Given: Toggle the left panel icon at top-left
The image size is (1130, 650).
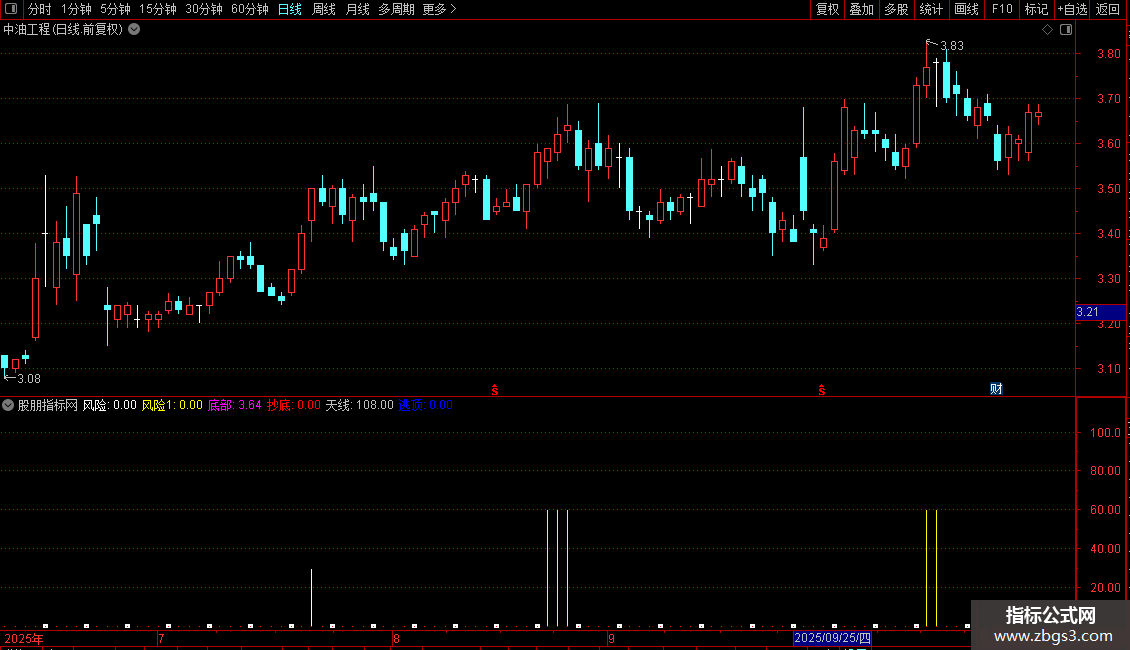Looking at the screenshot, I should (x=11, y=9).
